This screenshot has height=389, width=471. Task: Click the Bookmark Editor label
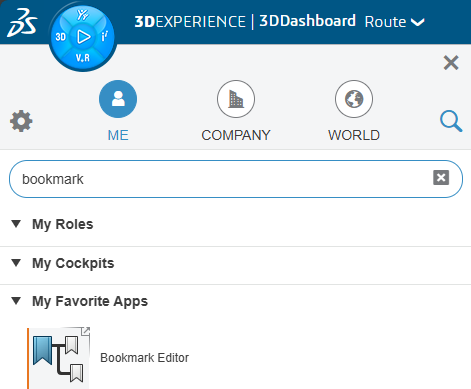(x=144, y=358)
